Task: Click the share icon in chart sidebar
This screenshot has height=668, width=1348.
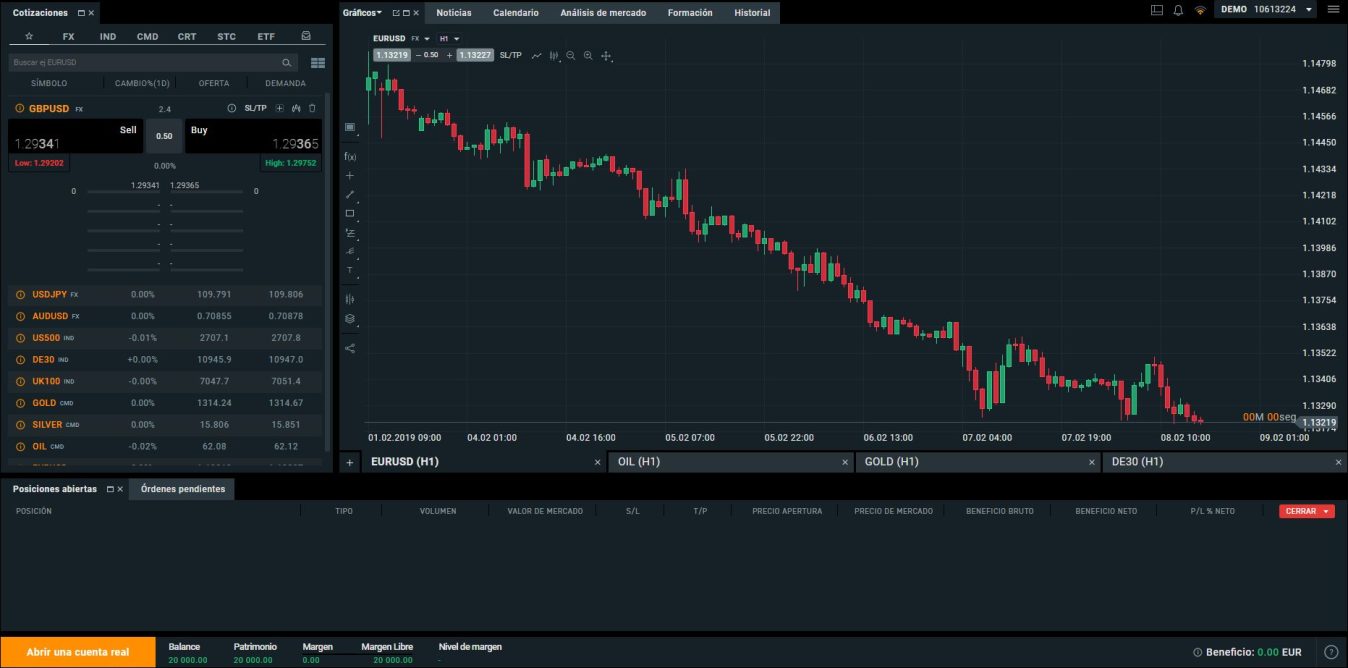Action: click(350, 348)
